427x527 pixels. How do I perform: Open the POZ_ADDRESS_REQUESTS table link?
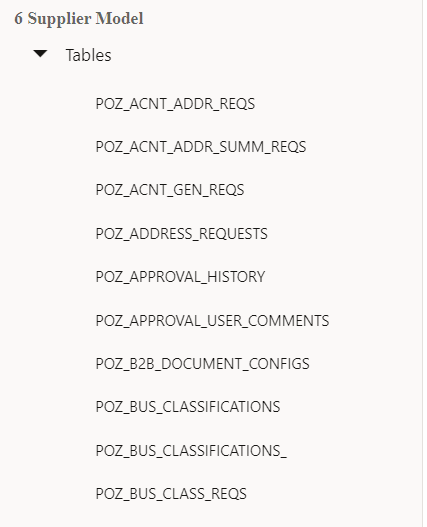coord(182,234)
